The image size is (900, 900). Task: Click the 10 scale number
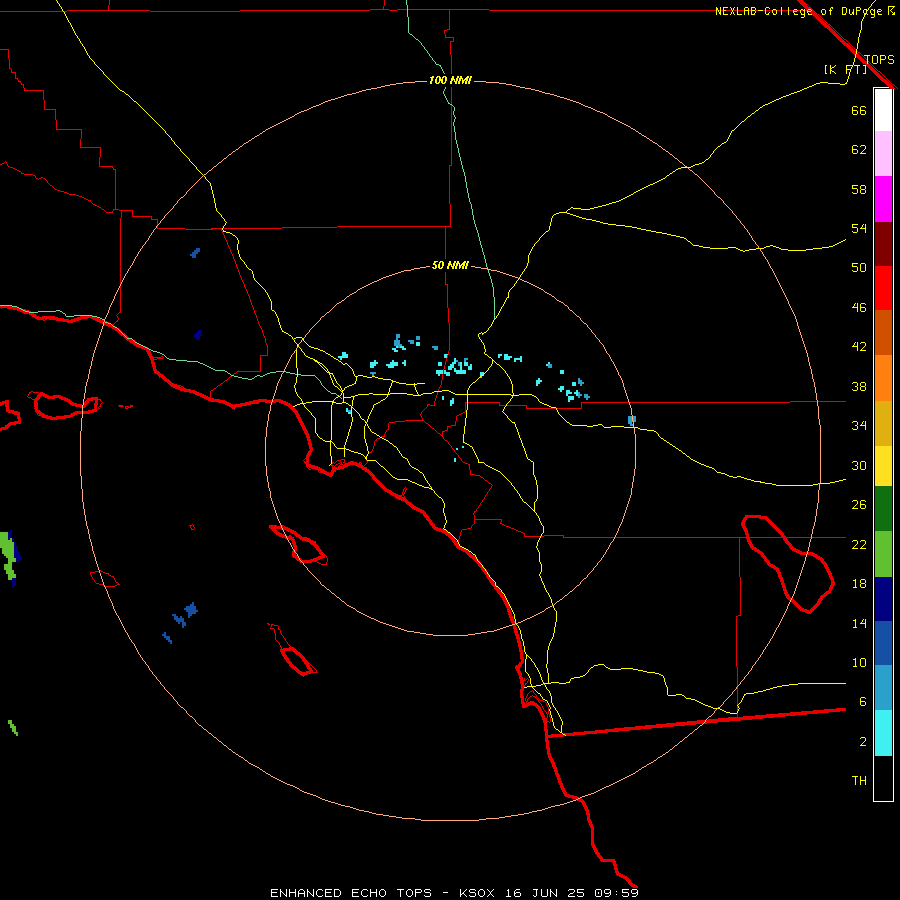(x=859, y=662)
